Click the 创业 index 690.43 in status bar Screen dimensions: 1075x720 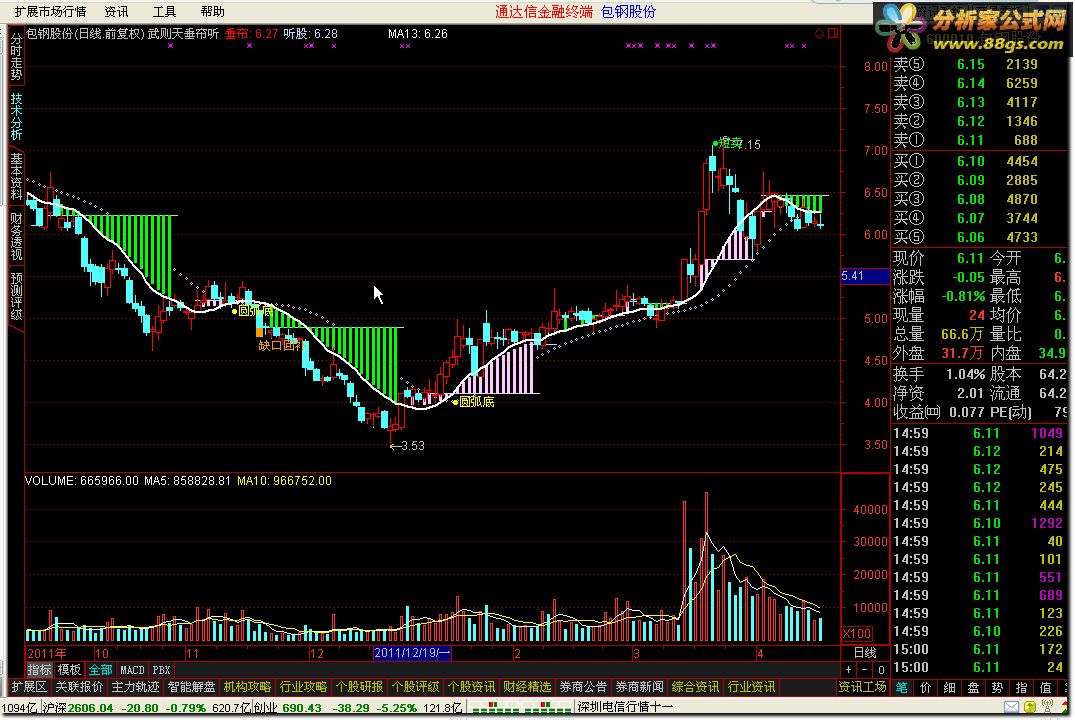(287, 708)
